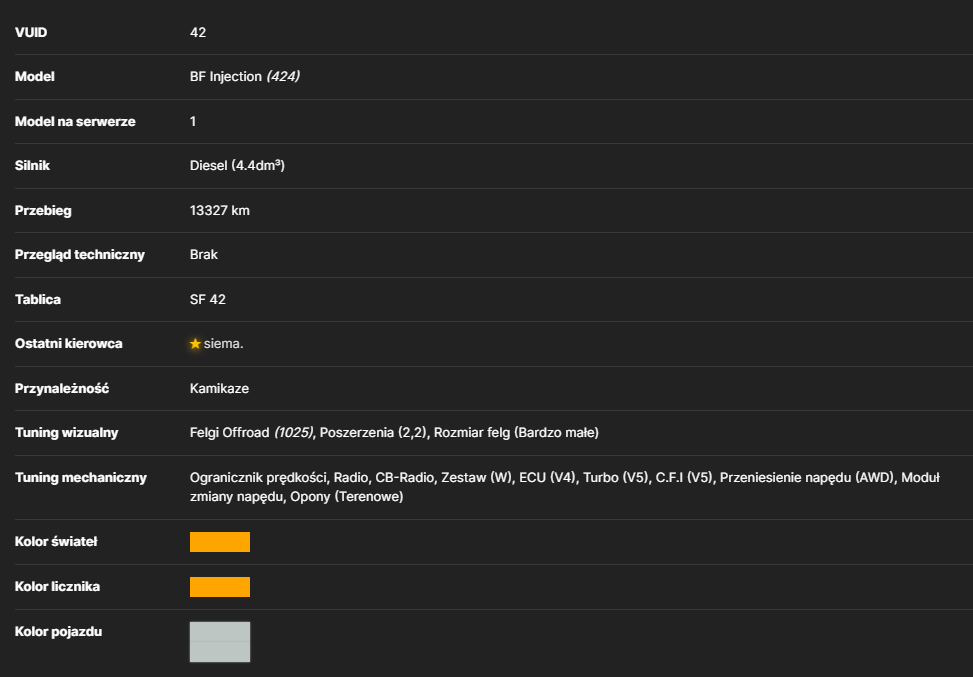
Task: Select the VUID value 42
Action: [198, 32]
